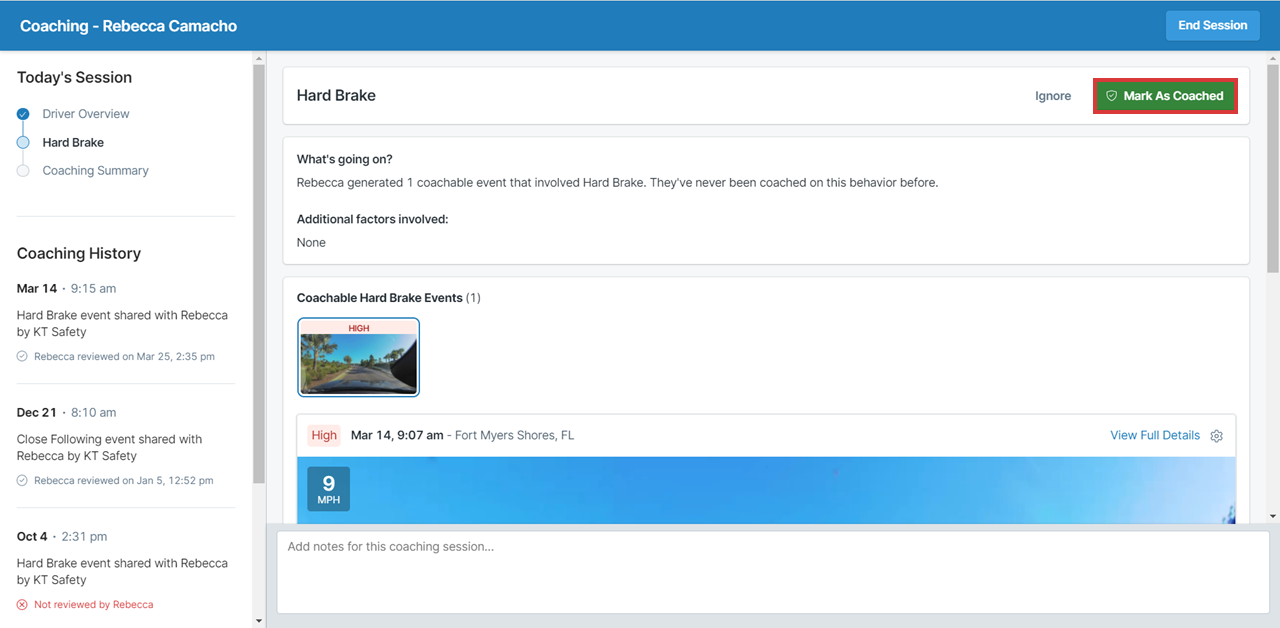The height and width of the screenshot is (628, 1280).
Task: Click 'Mar 14, 9:07 am' event timestamp
Action: 397,435
